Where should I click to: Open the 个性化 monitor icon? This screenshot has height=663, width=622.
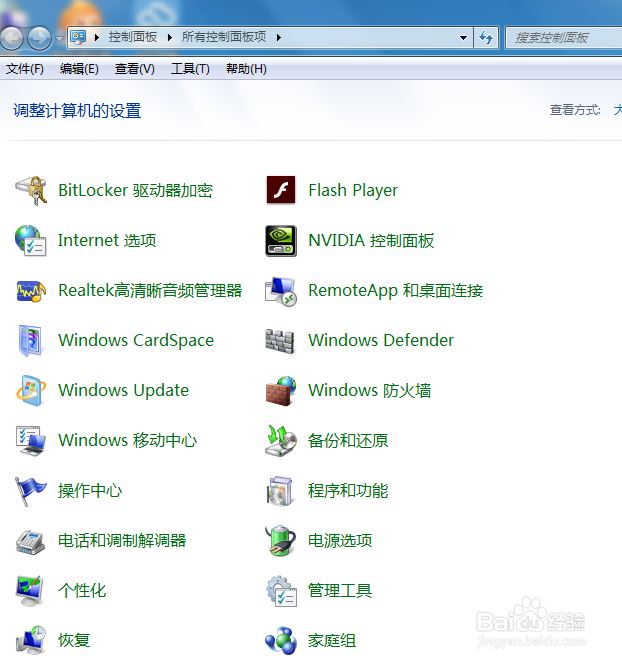point(30,591)
